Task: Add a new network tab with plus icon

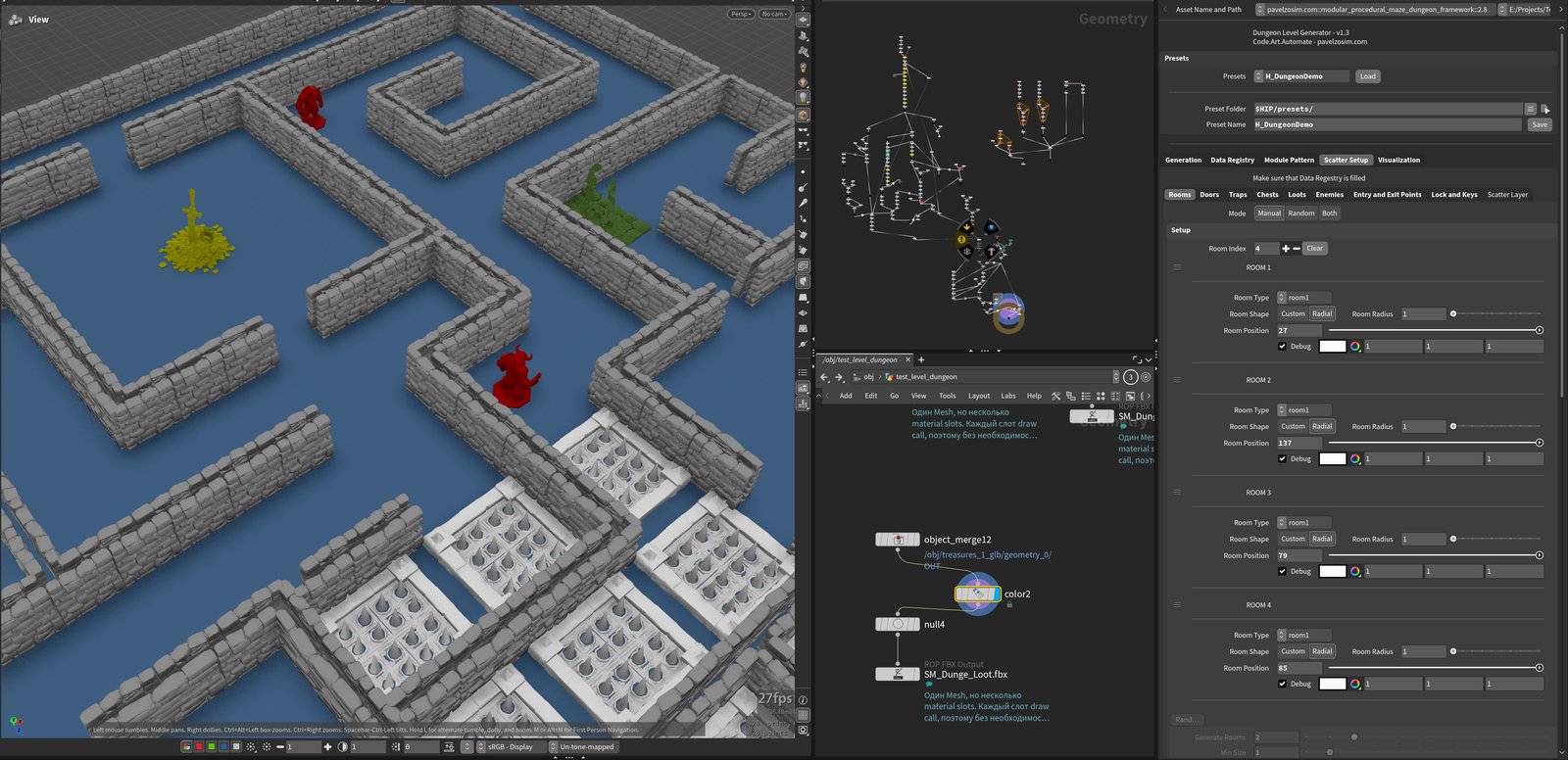Action: pyautogui.click(x=921, y=359)
